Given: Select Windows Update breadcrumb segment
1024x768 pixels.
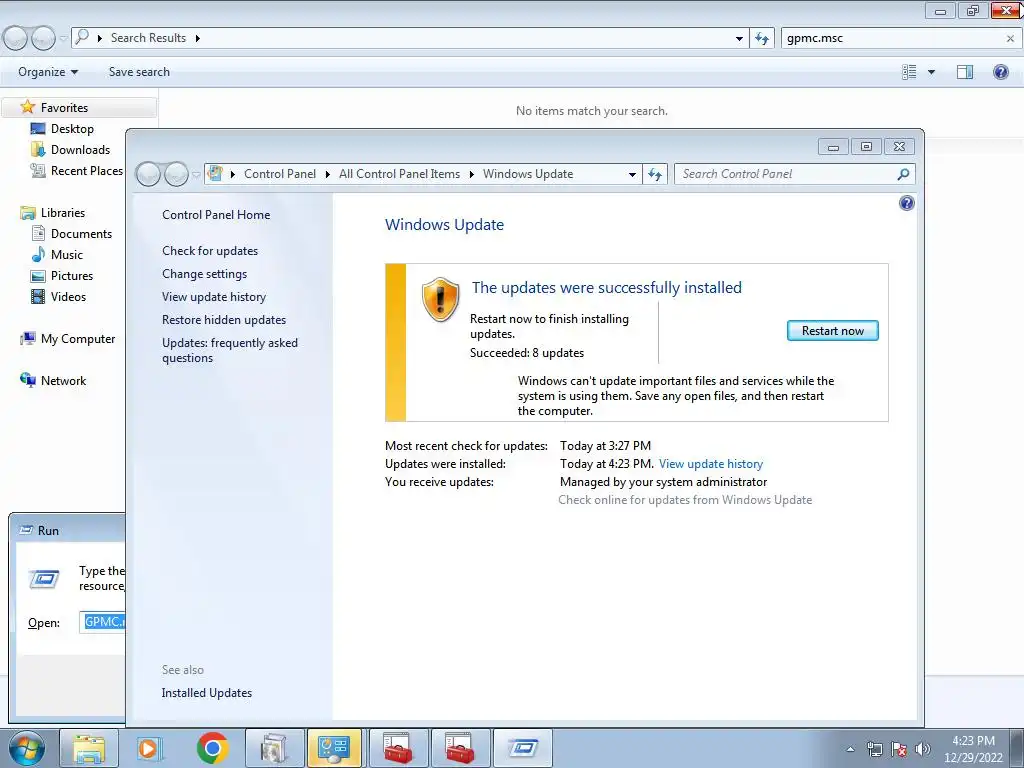Looking at the screenshot, I should coord(528,174).
